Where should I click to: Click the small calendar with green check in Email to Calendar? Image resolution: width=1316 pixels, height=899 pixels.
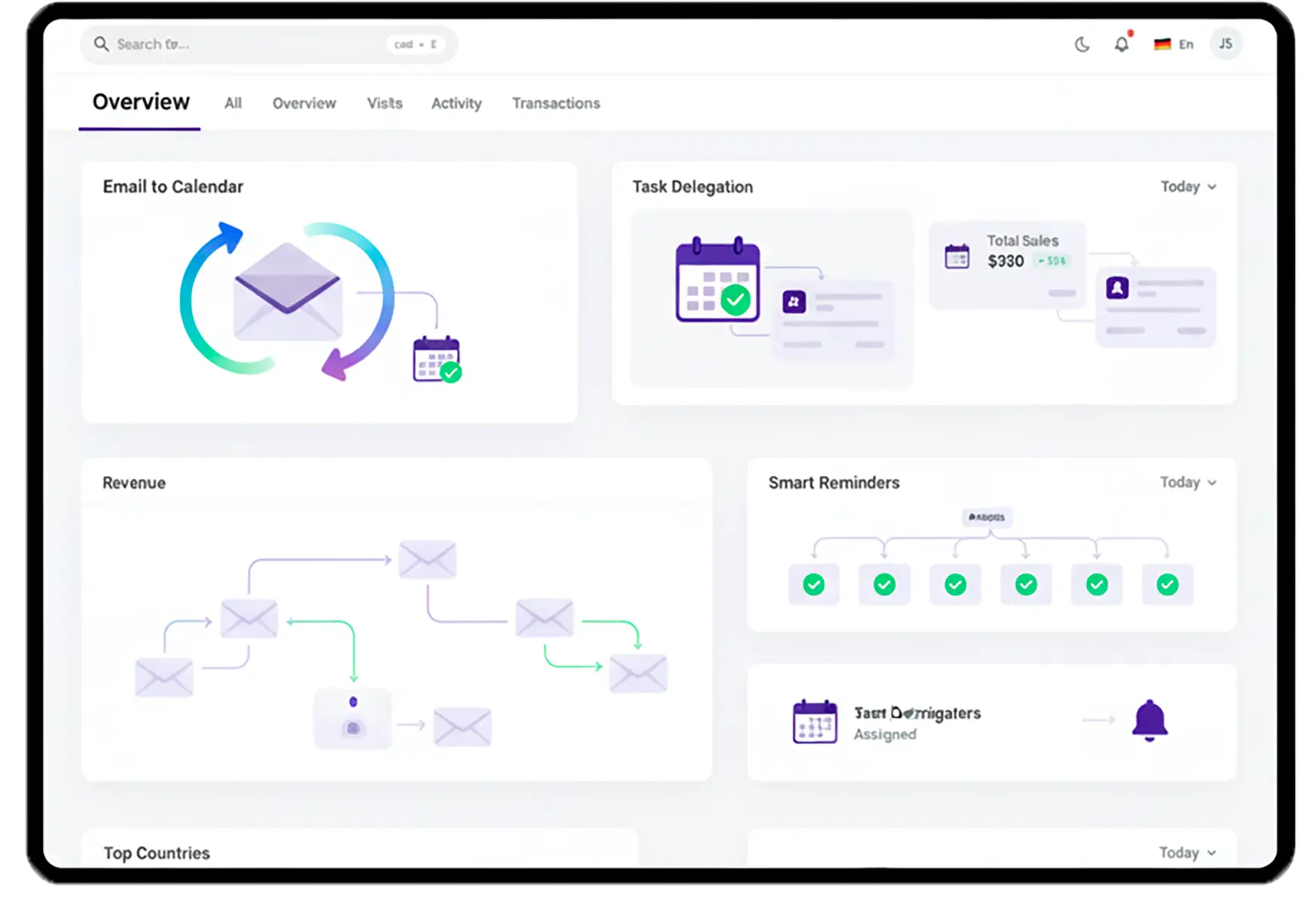437,360
